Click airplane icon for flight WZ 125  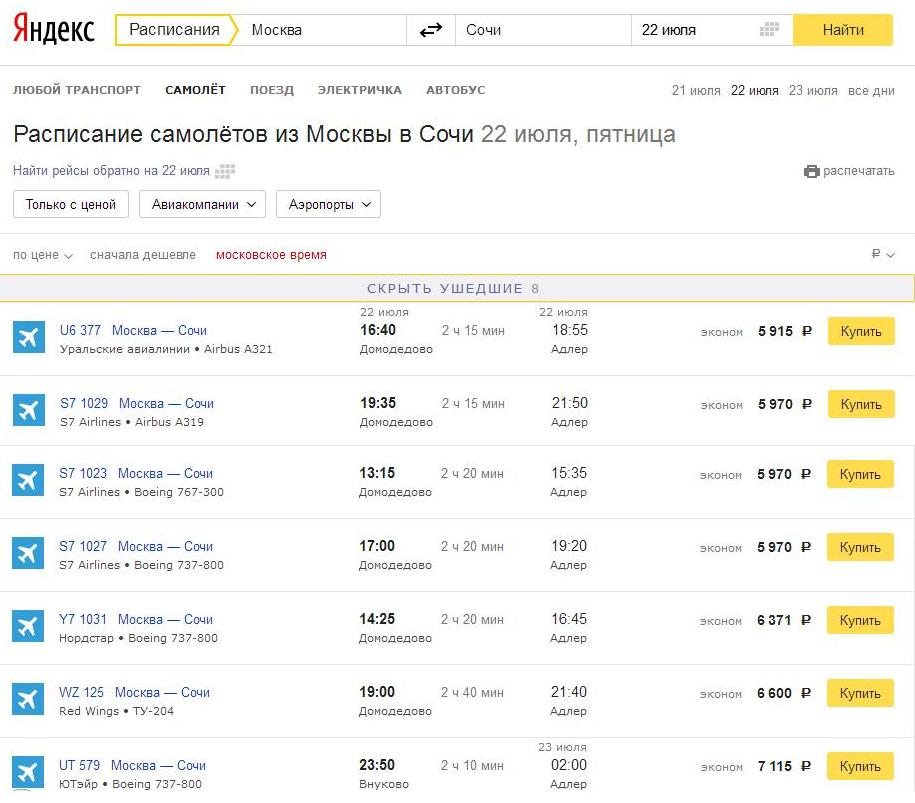(29, 700)
